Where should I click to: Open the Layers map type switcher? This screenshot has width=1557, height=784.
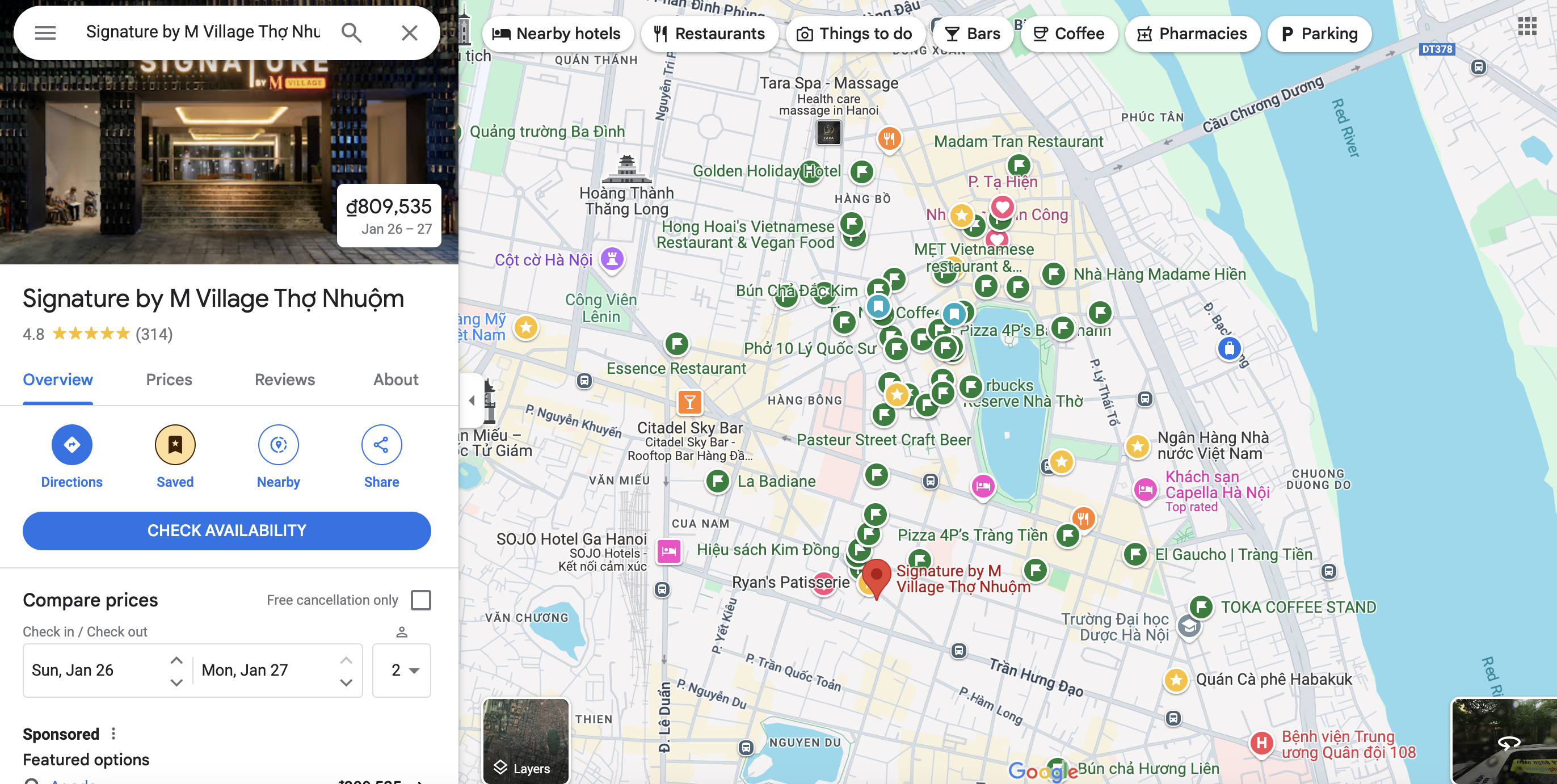525,741
